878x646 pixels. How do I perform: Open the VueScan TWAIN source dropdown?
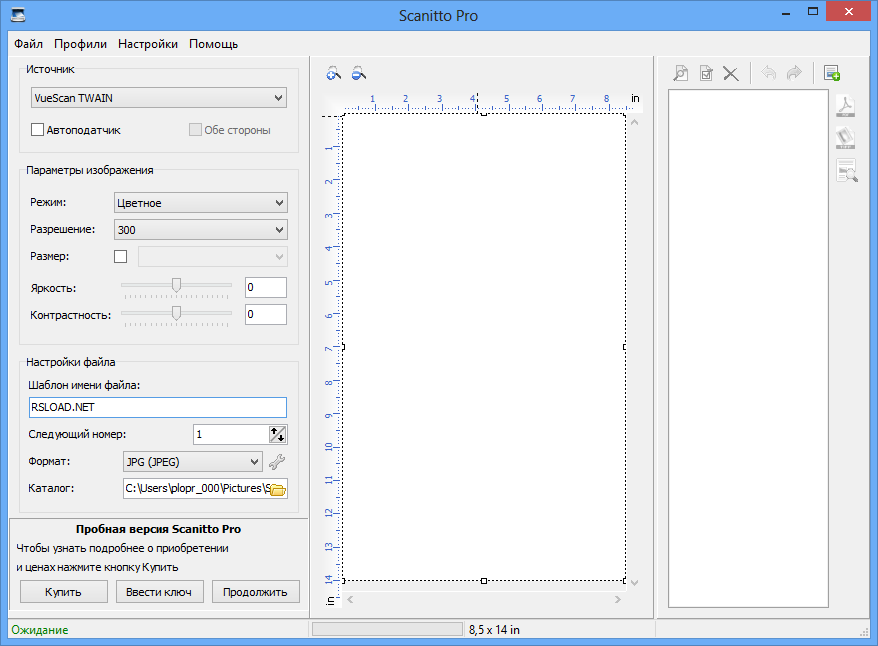159,98
